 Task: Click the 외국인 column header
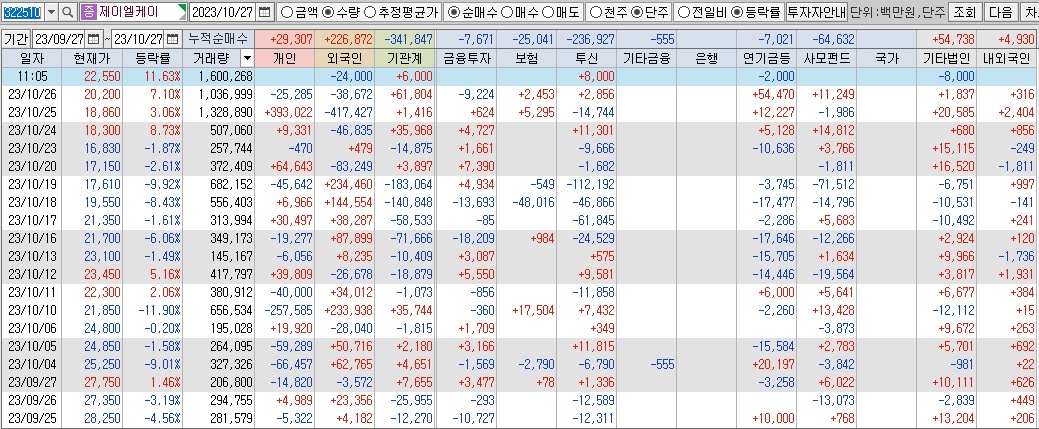click(x=345, y=58)
